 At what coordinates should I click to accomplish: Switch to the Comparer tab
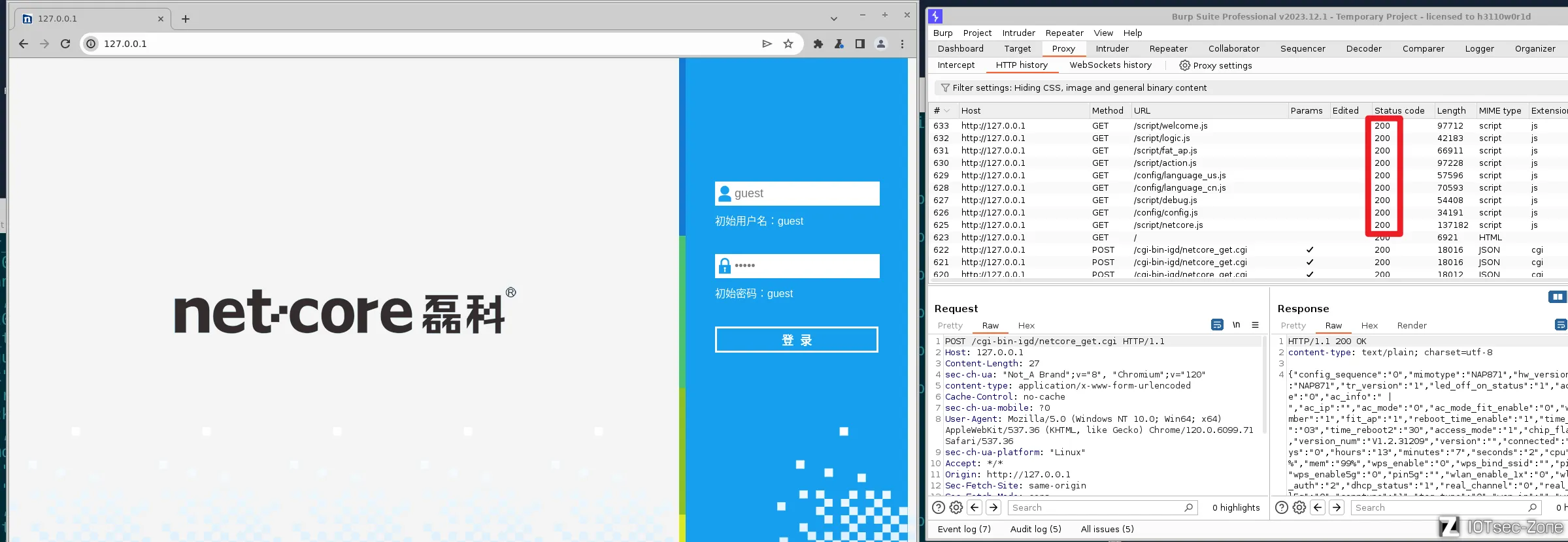[x=1424, y=48]
